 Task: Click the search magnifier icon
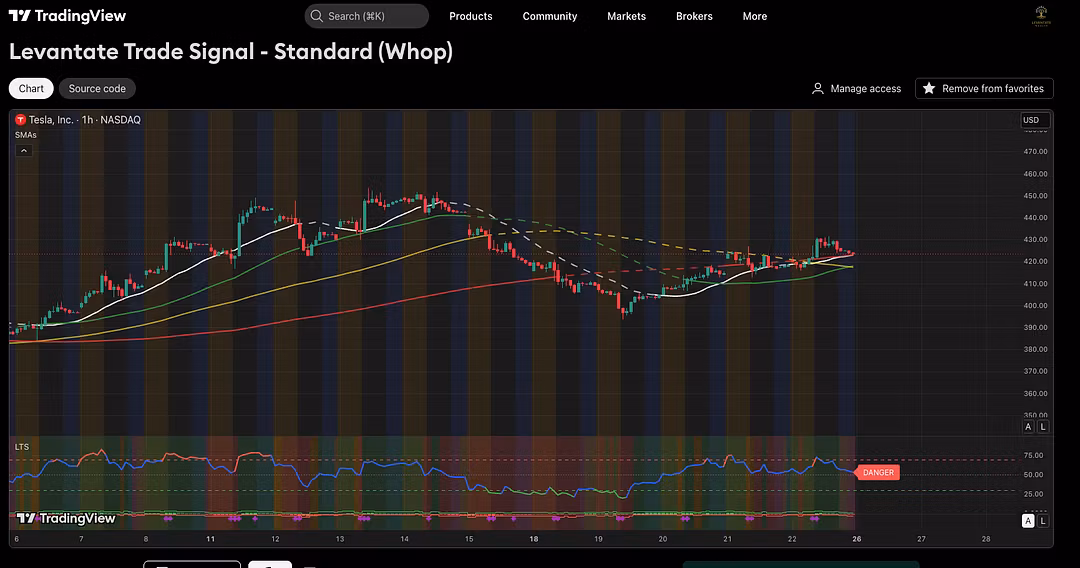(316, 16)
